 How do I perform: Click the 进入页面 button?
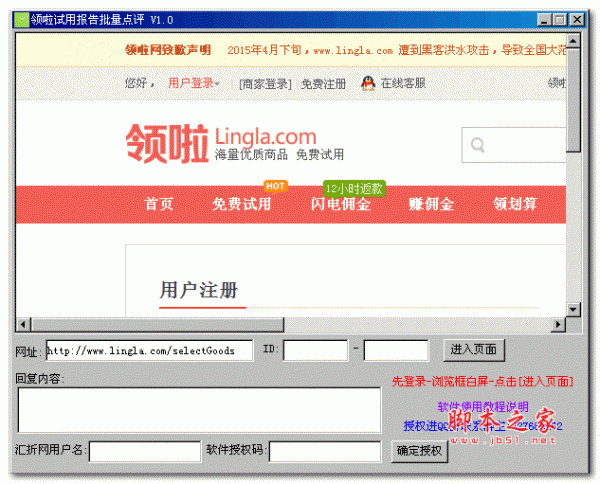tap(474, 350)
